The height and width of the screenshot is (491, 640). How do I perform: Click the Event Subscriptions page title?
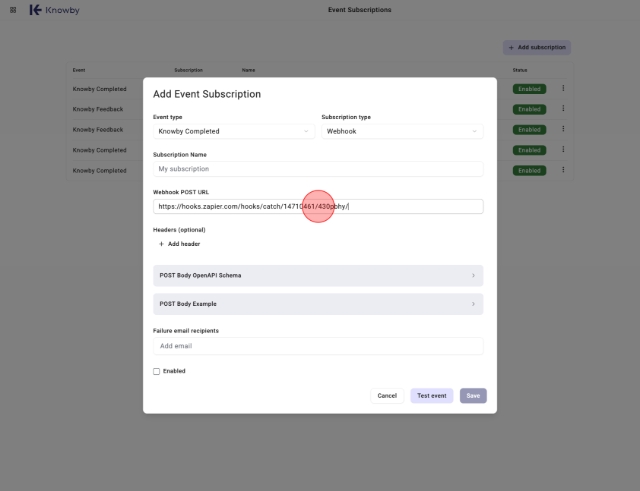click(360, 10)
